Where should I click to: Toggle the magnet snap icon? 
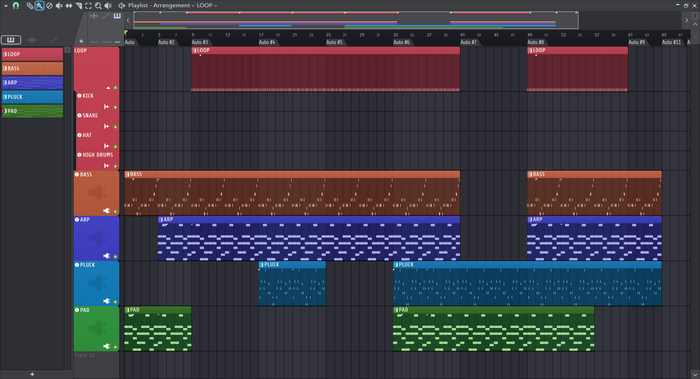pos(16,5)
